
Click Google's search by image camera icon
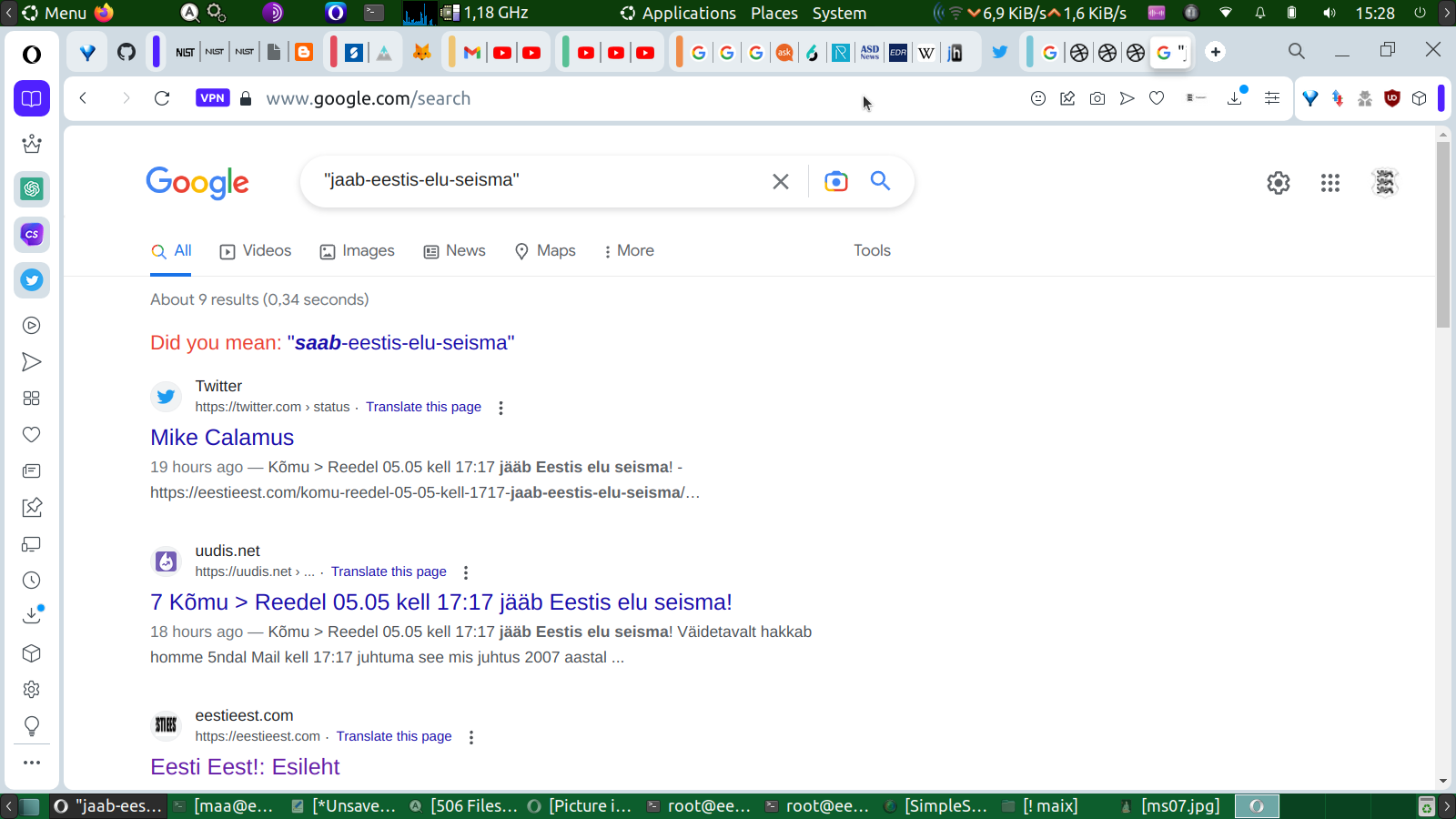point(835,181)
